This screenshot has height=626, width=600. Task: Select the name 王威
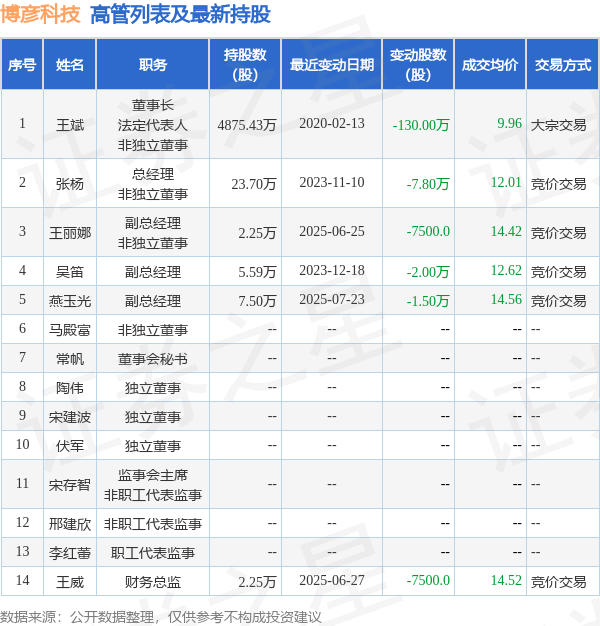click(x=70, y=582)
